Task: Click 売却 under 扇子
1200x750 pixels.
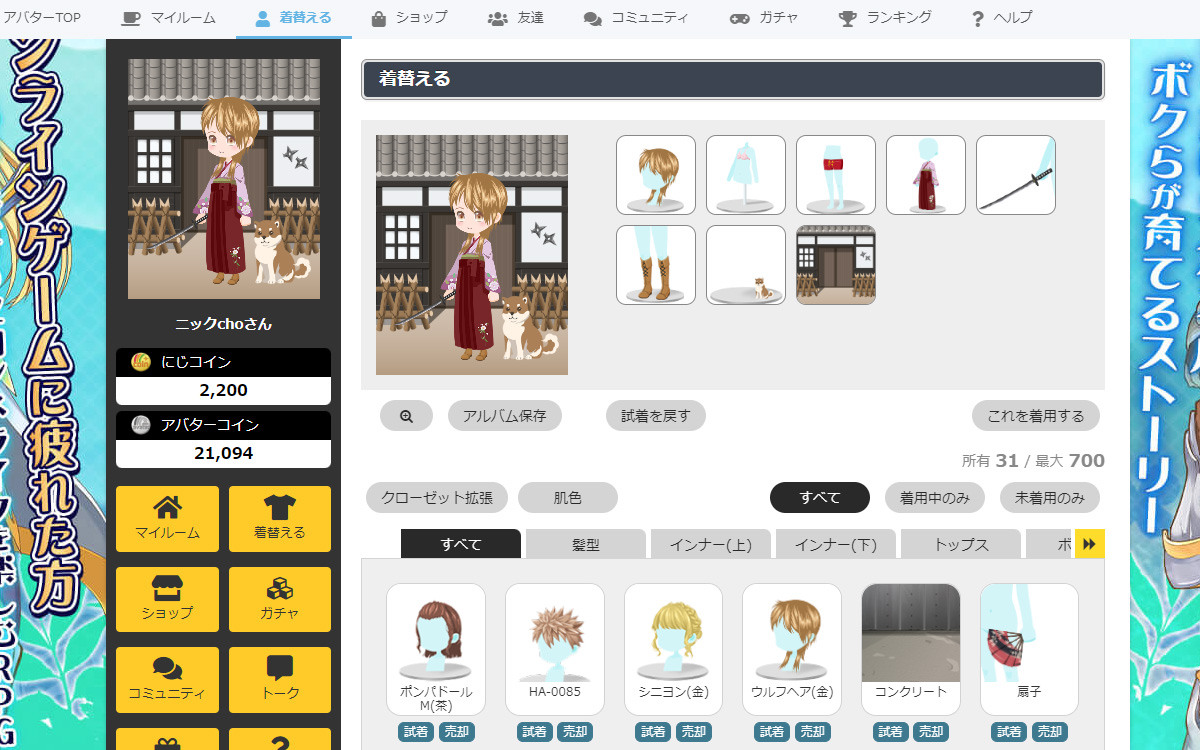Action: point(1048,732)
